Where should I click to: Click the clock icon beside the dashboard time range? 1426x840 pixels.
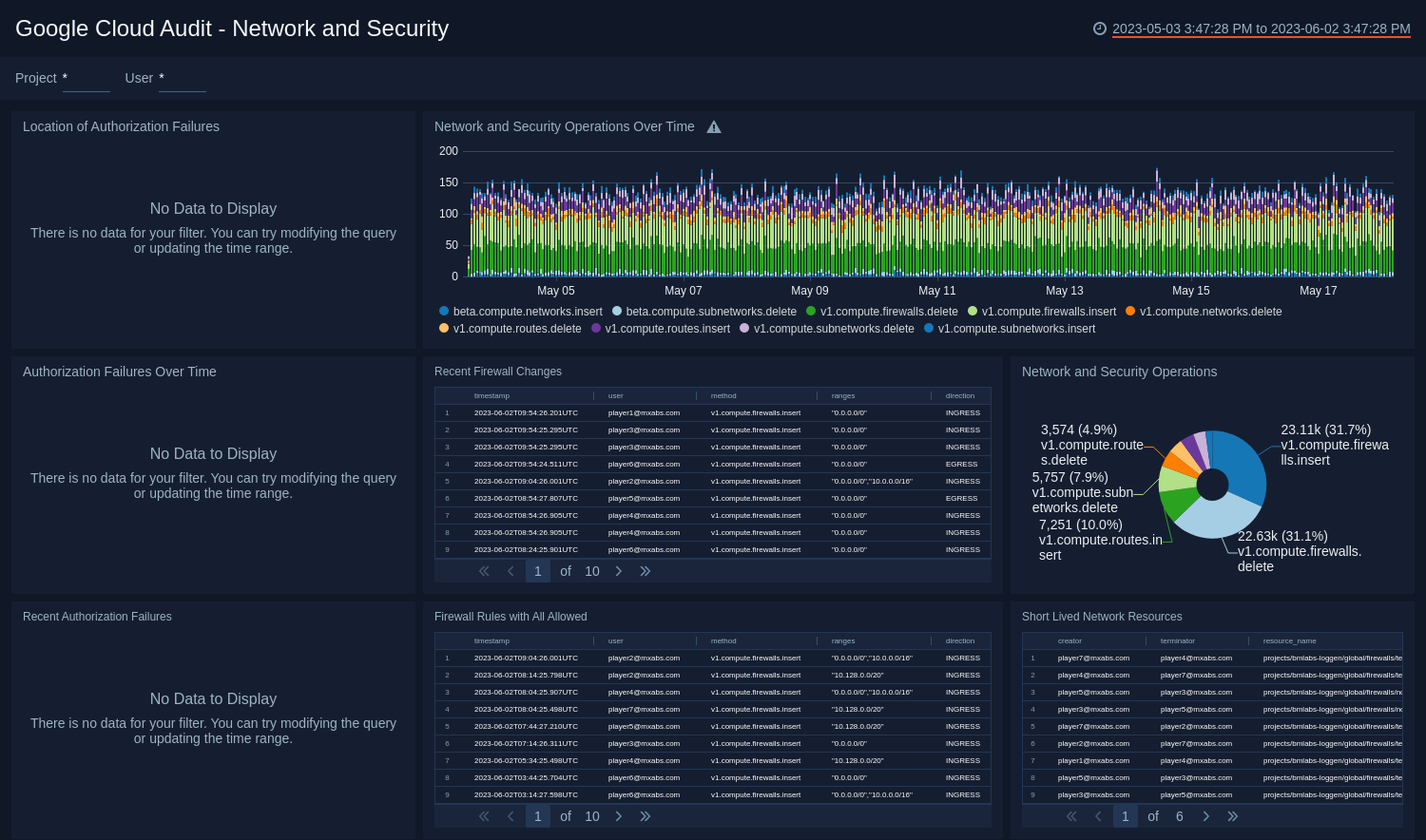click(x=1102, y=29)
